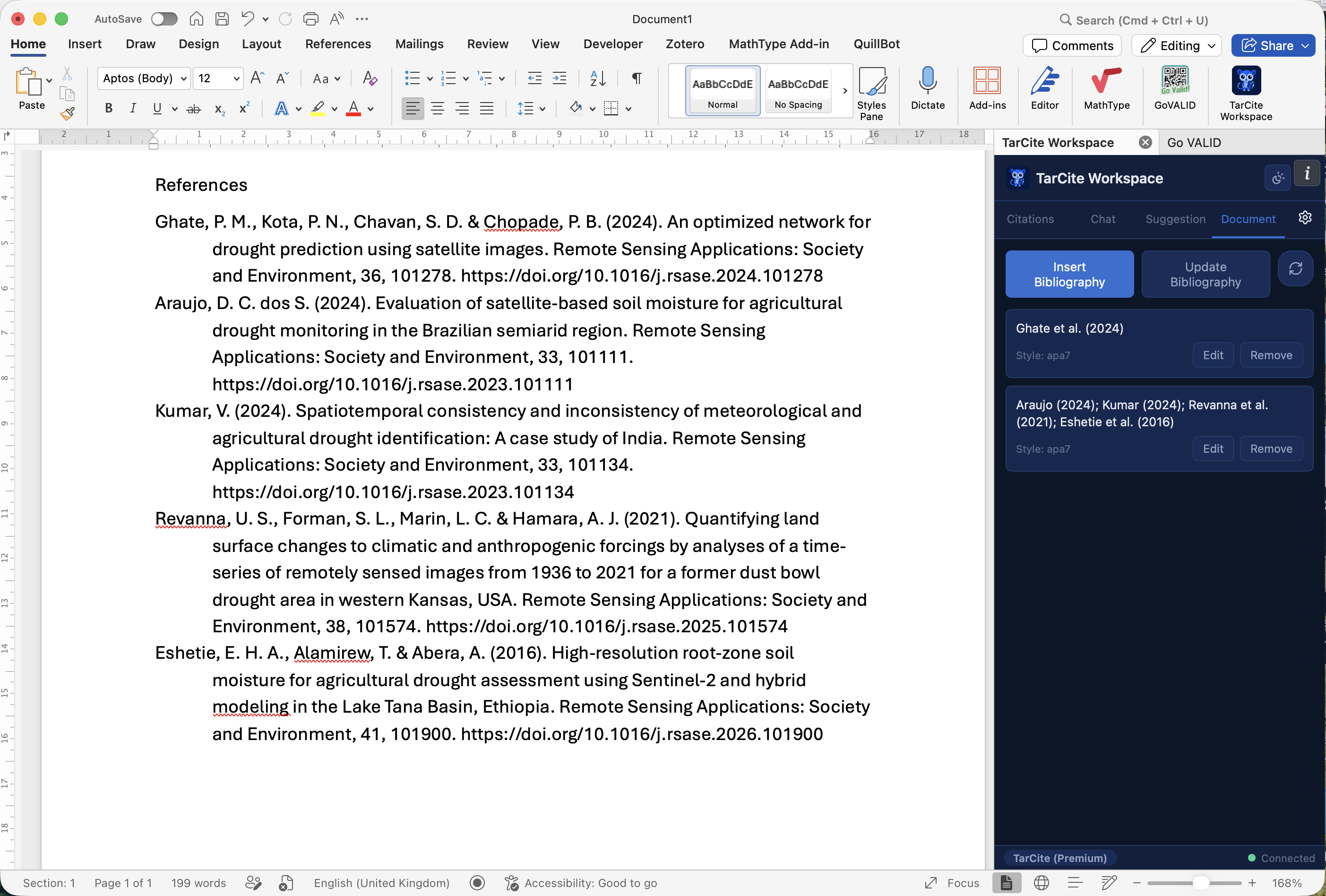Click the Print icon in title bar
Screen dimensions: 1326x896
[x=310, y=19]
